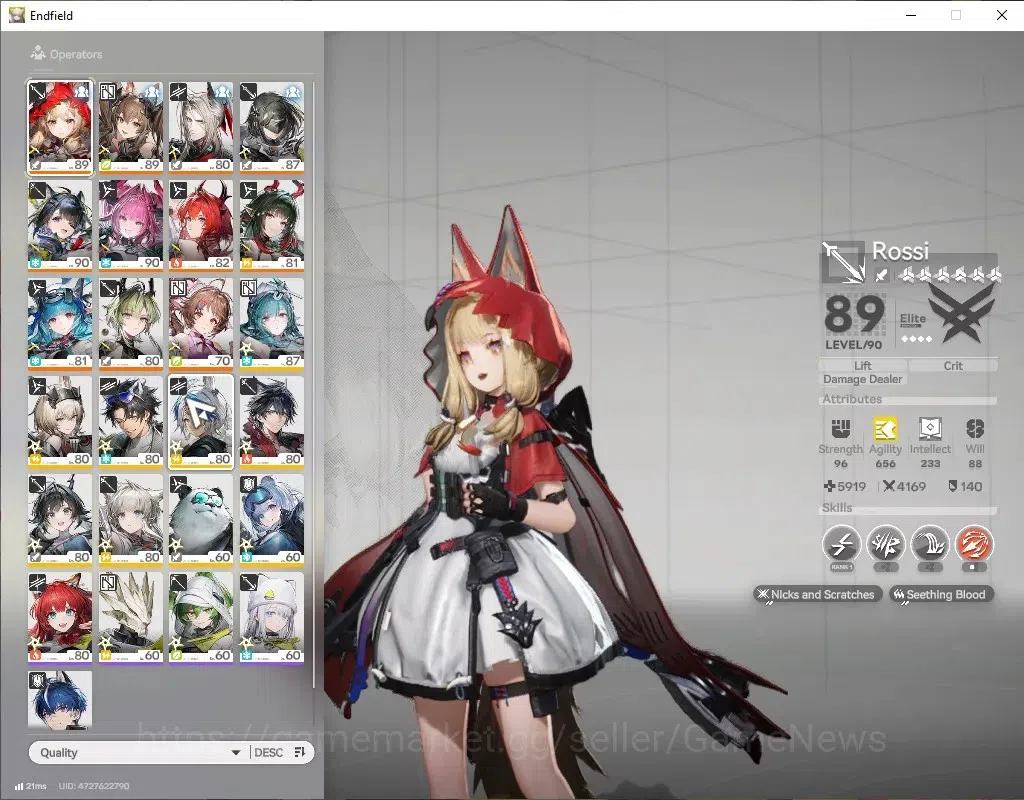Viewport: 1024px width, 800px height.
Task: Select the red-haired fox-eared girl, level 80
Action: point(60,618)
